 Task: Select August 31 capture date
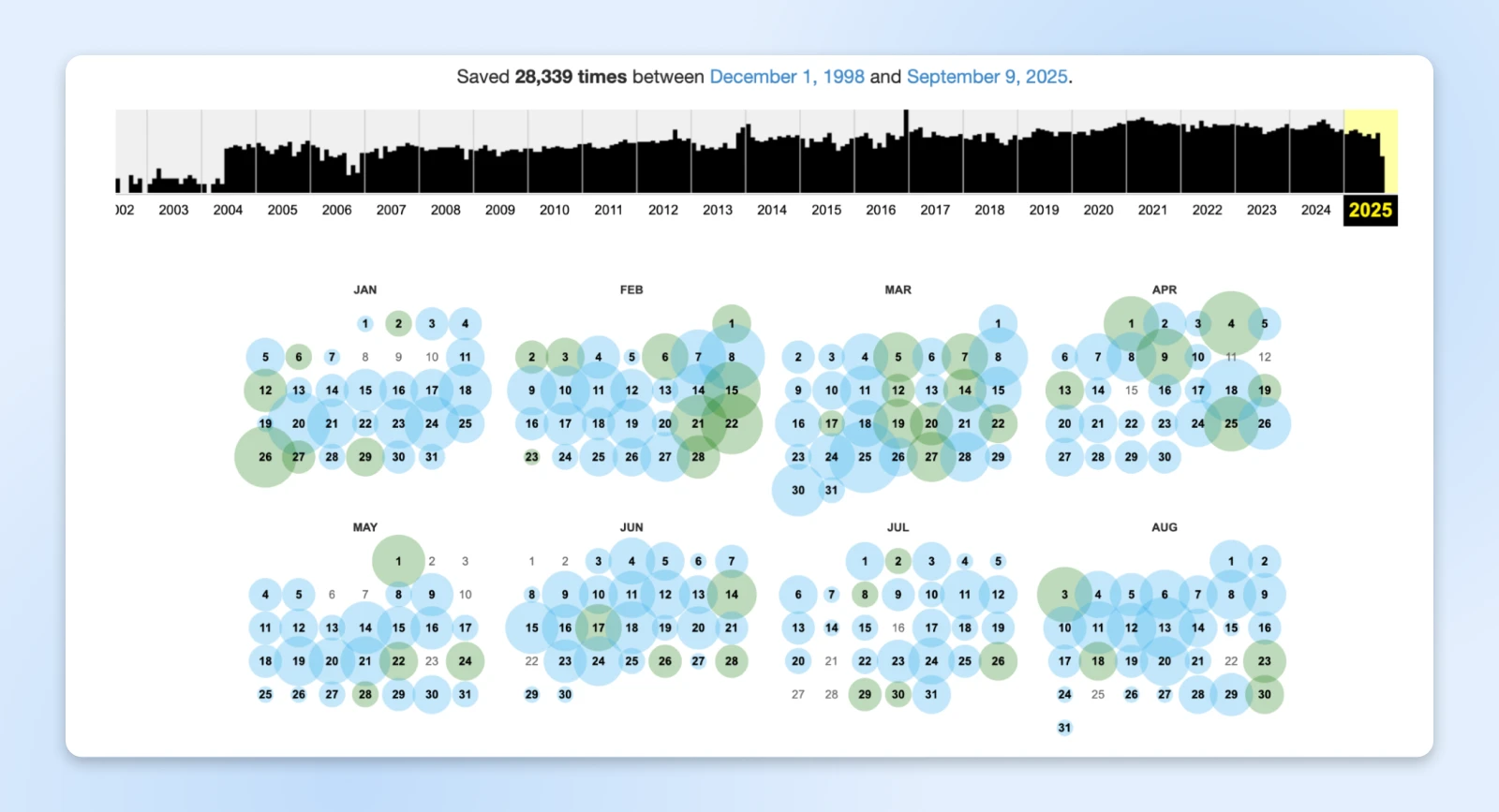[x=1064, y=728]
